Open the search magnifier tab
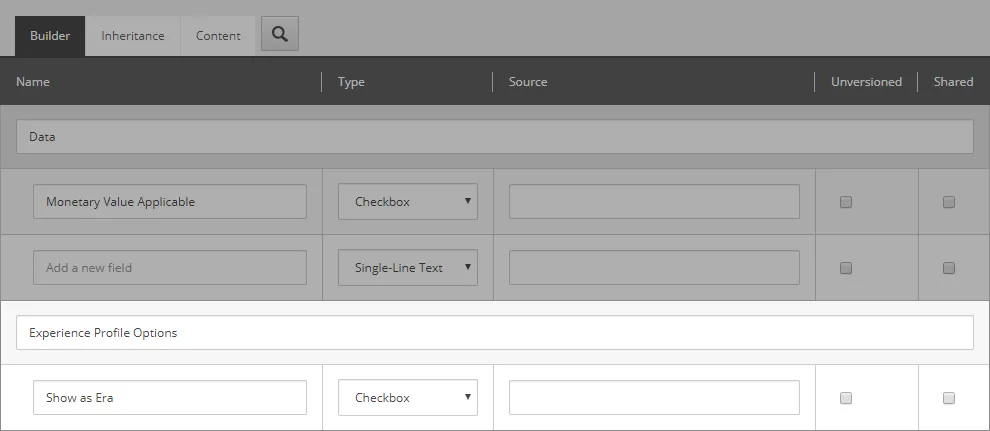 pos(280,34)
